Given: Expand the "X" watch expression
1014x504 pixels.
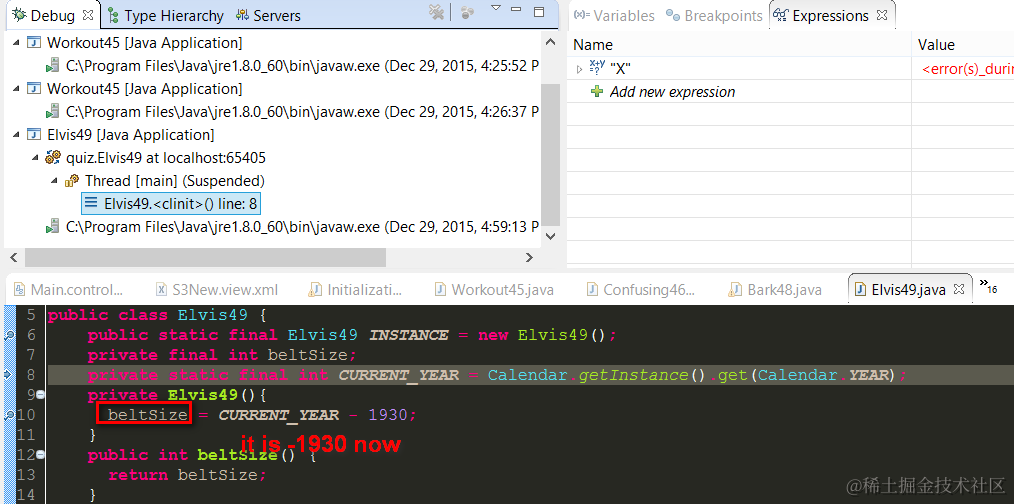Looking at the screenshot, I should (x=579, y=69).
